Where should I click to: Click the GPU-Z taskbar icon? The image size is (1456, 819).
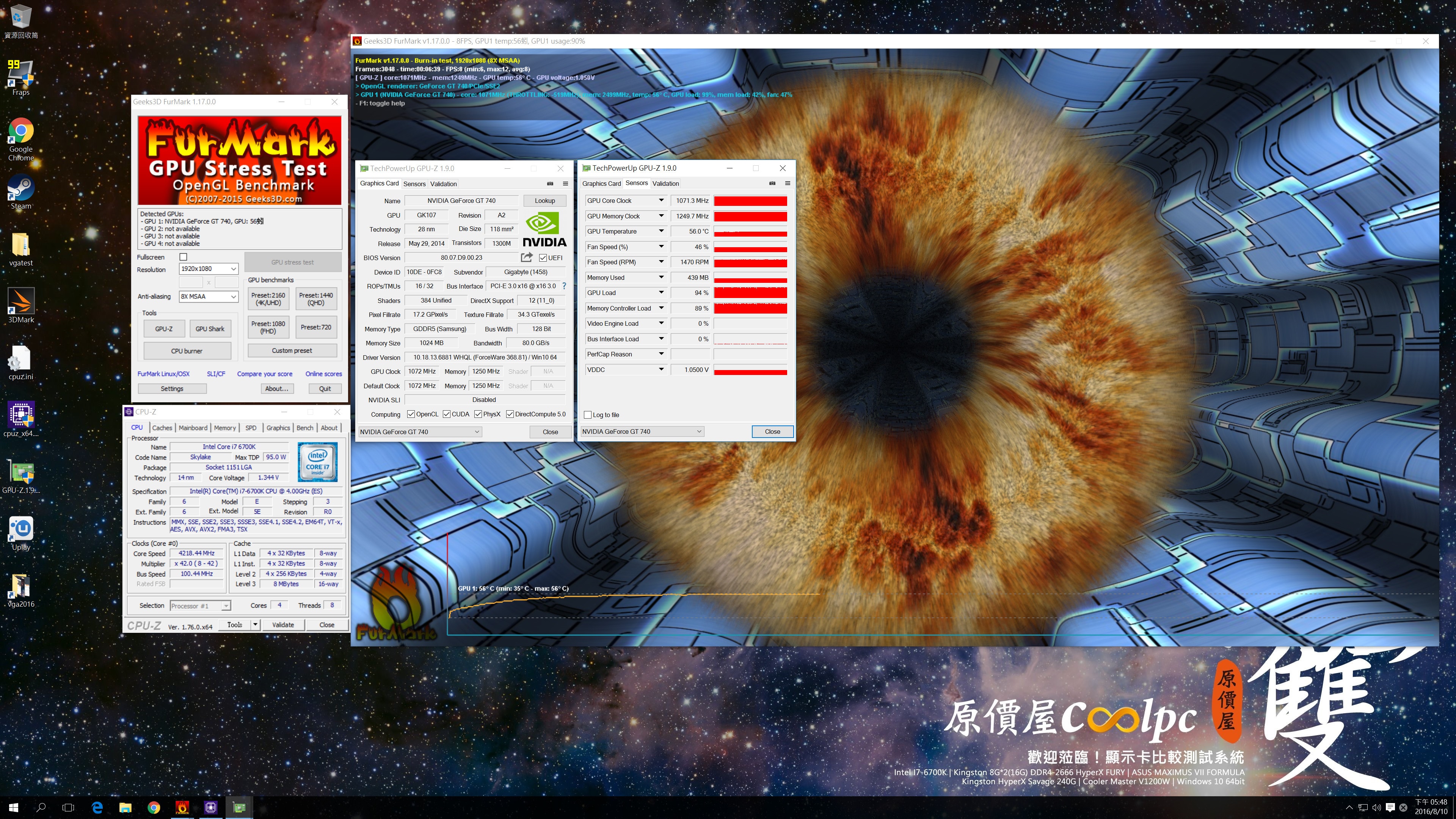tap(239, 808)
